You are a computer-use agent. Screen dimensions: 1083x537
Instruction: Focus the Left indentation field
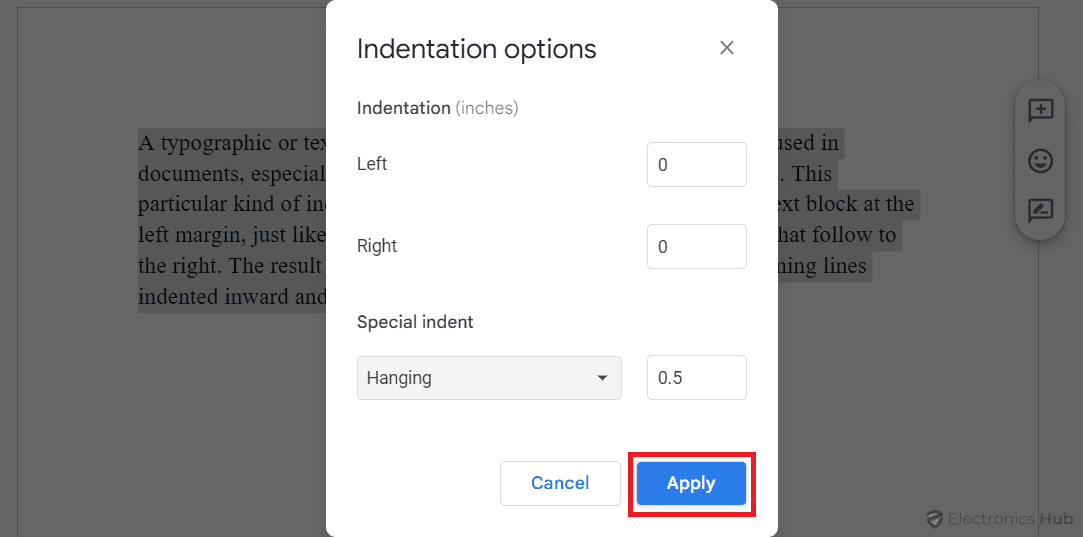coord(696,164)
